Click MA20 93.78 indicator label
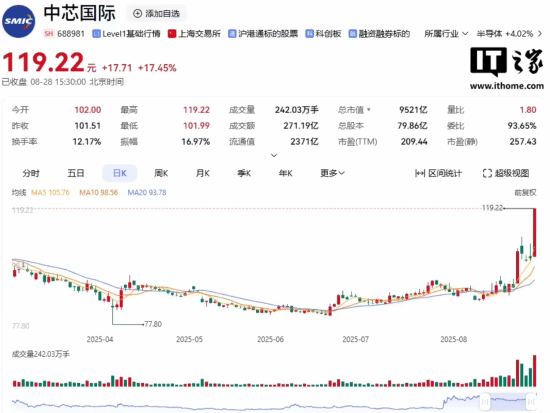This screenshot has height=413, width=550. point(147,193)
